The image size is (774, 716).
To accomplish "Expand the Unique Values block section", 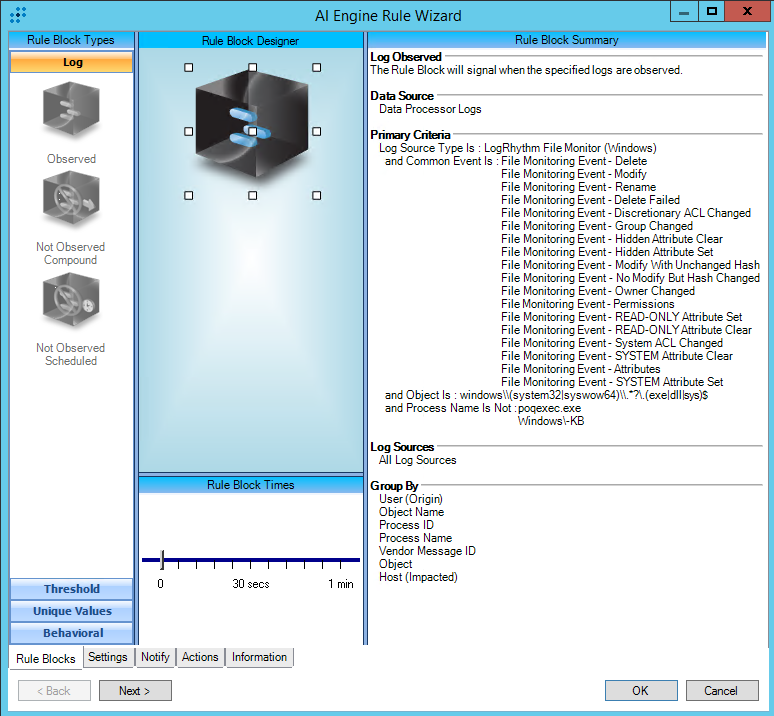I will click(x=71, y=611).
